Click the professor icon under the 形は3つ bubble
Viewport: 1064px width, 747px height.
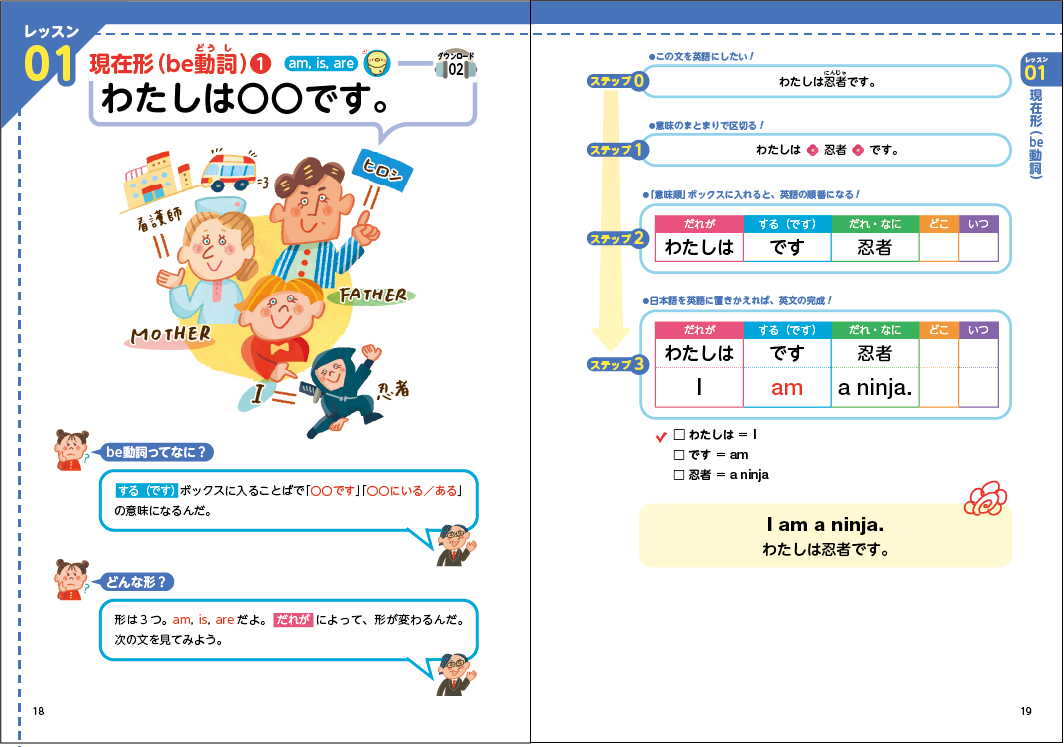point(456,674)
